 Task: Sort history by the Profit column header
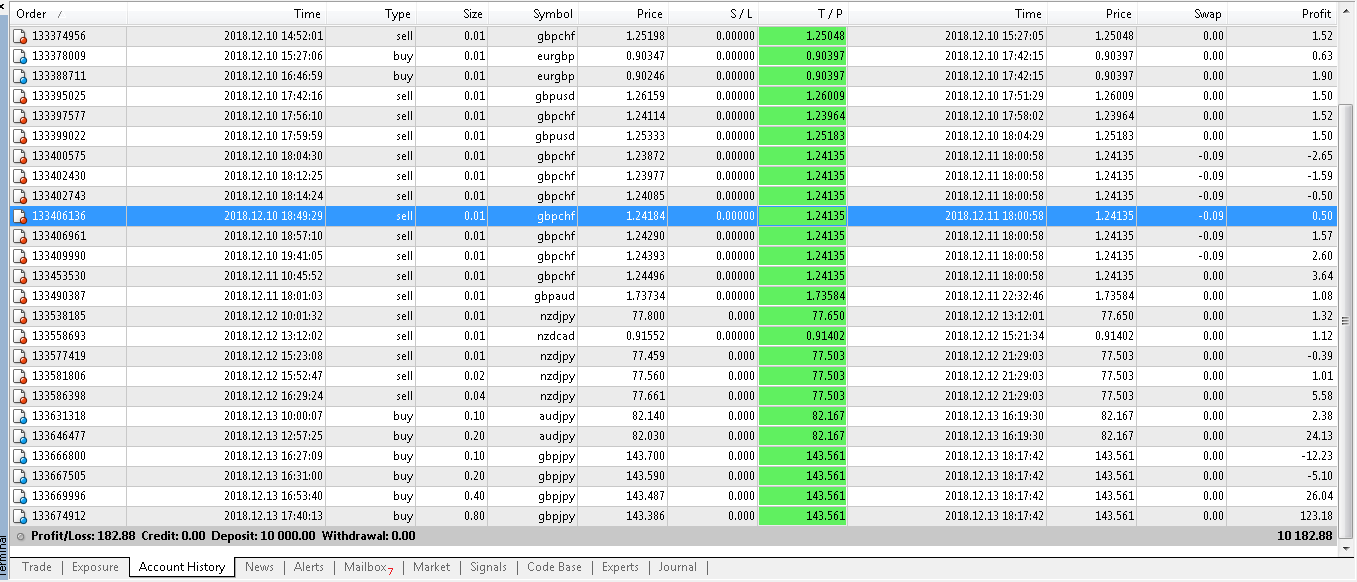pos(1316,14)
